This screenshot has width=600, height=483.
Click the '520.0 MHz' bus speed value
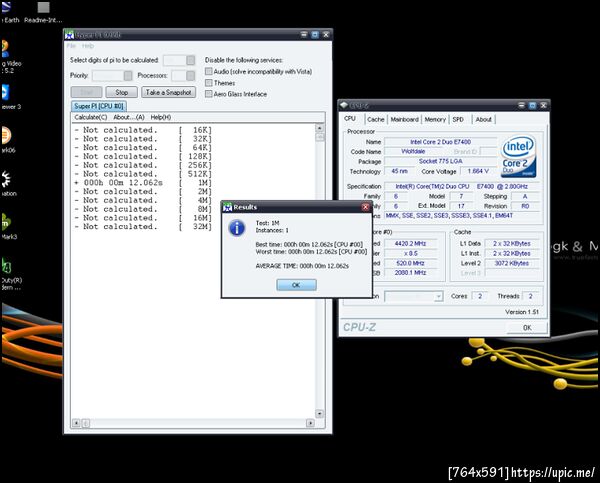click(411, 263)
